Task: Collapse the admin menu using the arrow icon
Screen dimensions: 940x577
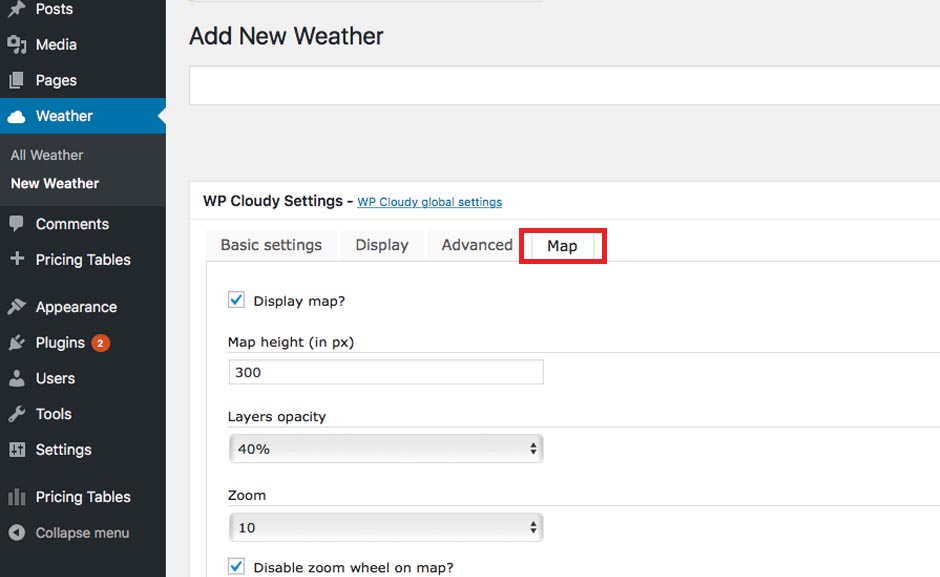Action: tap(17, 533)
